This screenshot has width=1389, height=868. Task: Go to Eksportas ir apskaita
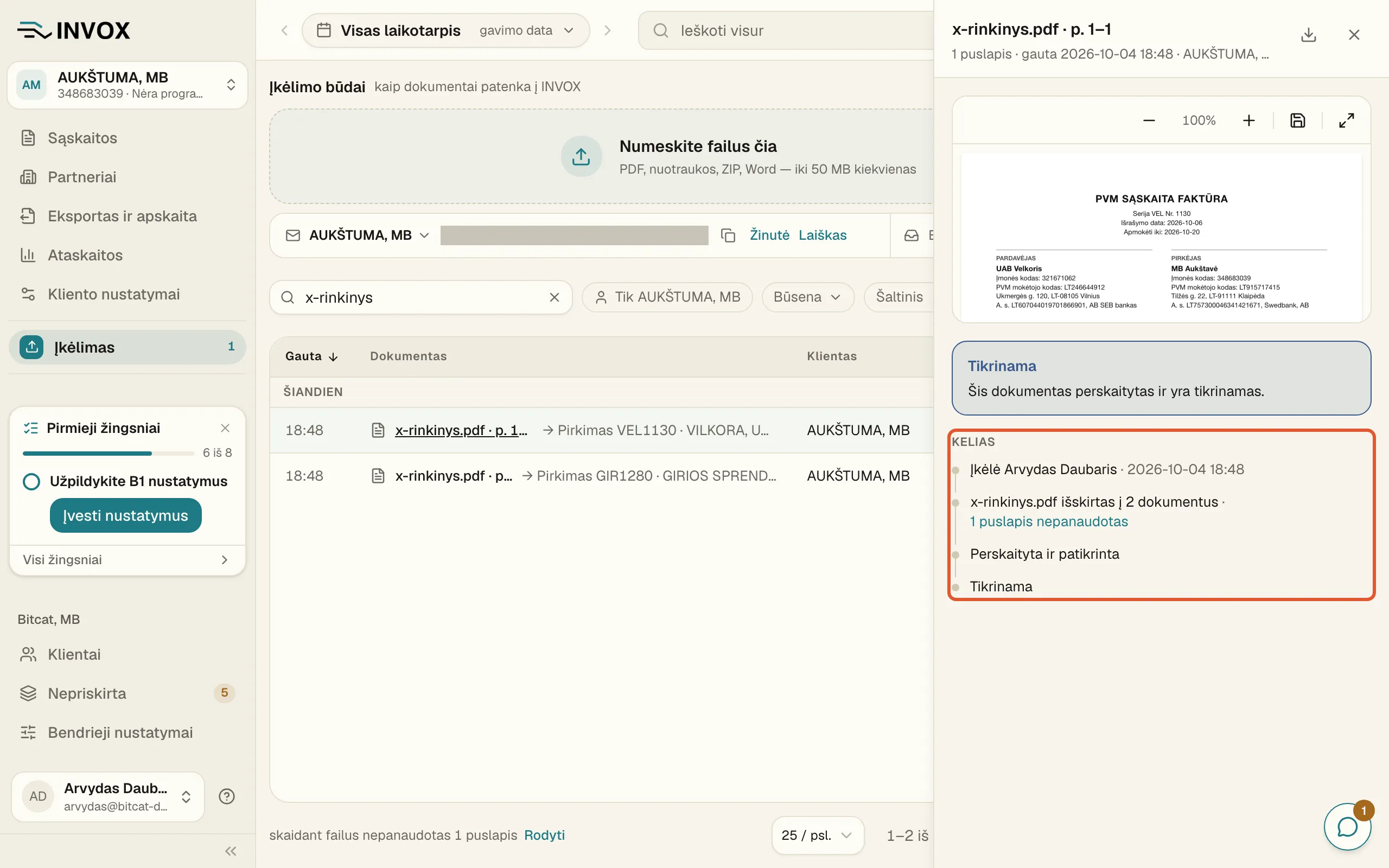click(x=128, y=216)
